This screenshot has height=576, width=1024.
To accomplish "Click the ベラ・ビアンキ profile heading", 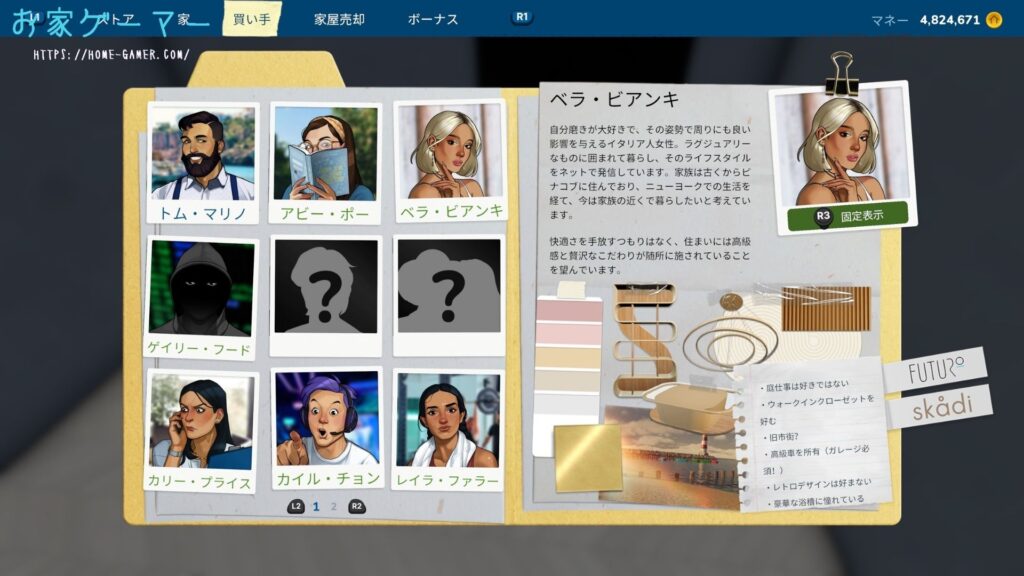I will click(x=614, y=99).
